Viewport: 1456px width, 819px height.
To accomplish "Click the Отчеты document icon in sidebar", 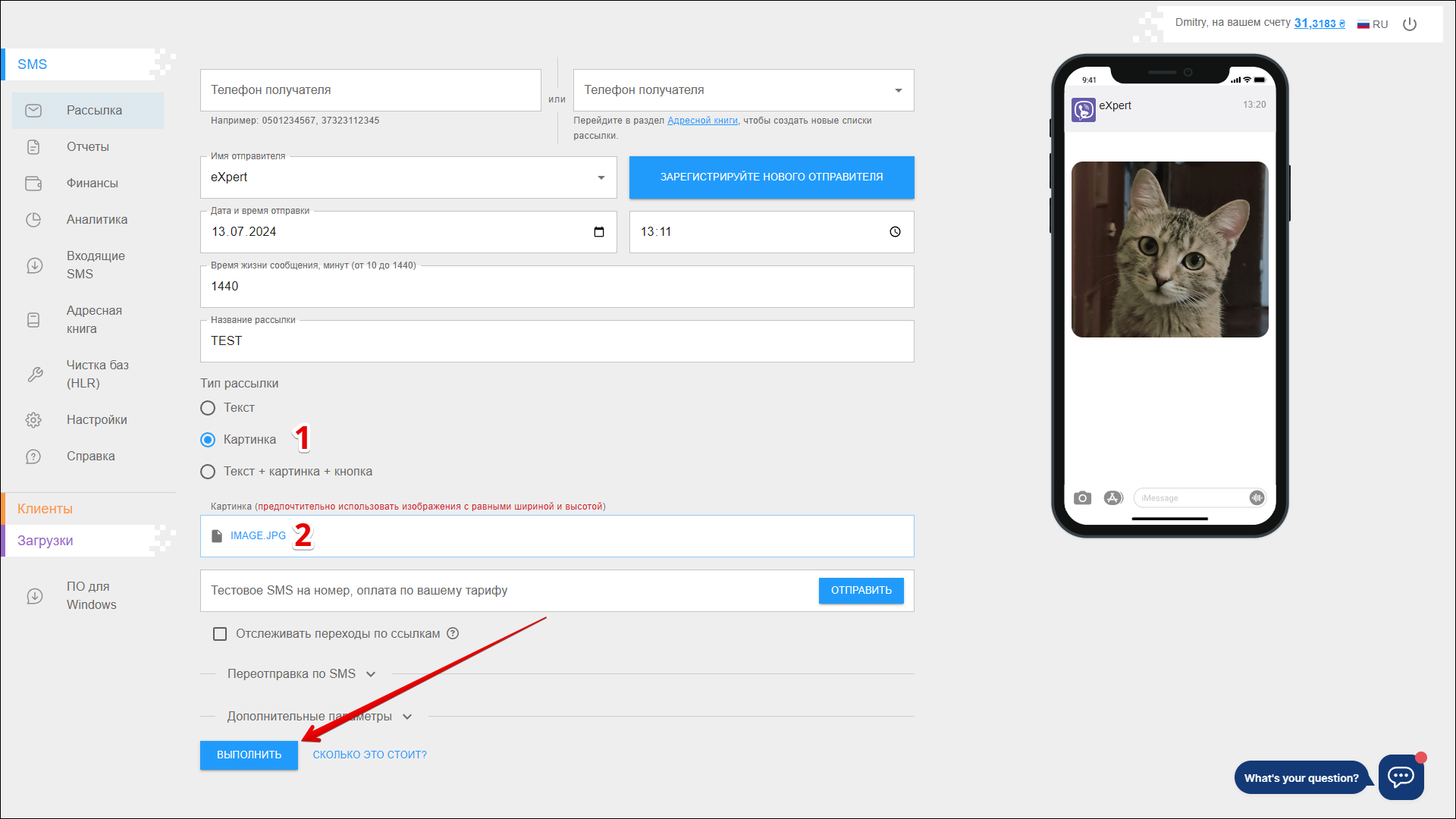I will [x=33, y=147].
